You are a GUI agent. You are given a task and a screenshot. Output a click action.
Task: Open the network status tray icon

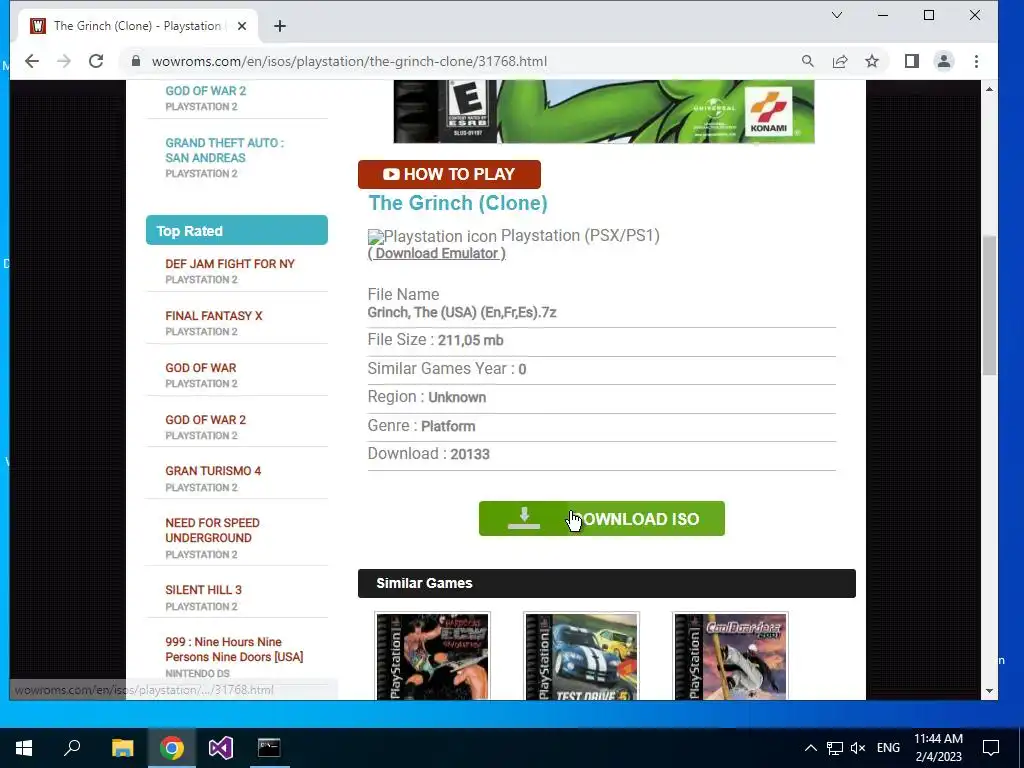(x=835, y=748)
